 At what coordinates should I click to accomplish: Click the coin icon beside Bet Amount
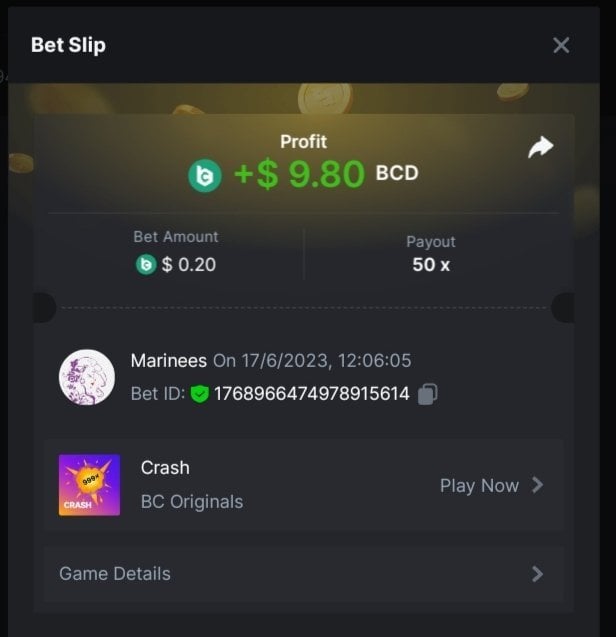coord(146,265)
